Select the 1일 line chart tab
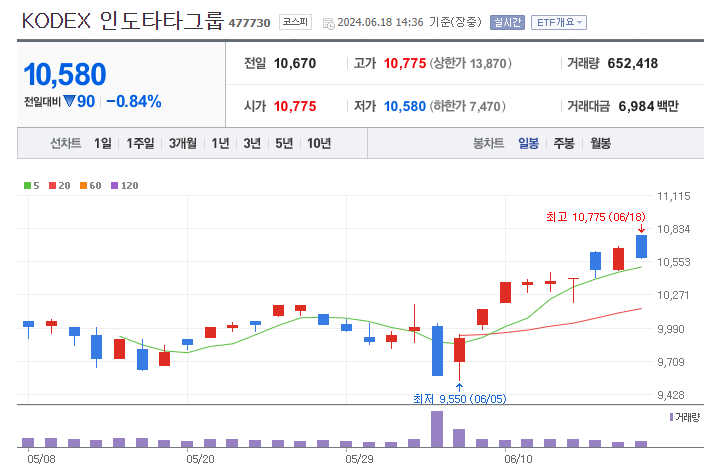The width and height of the screenshot is (704, 472). click(102, 143)
